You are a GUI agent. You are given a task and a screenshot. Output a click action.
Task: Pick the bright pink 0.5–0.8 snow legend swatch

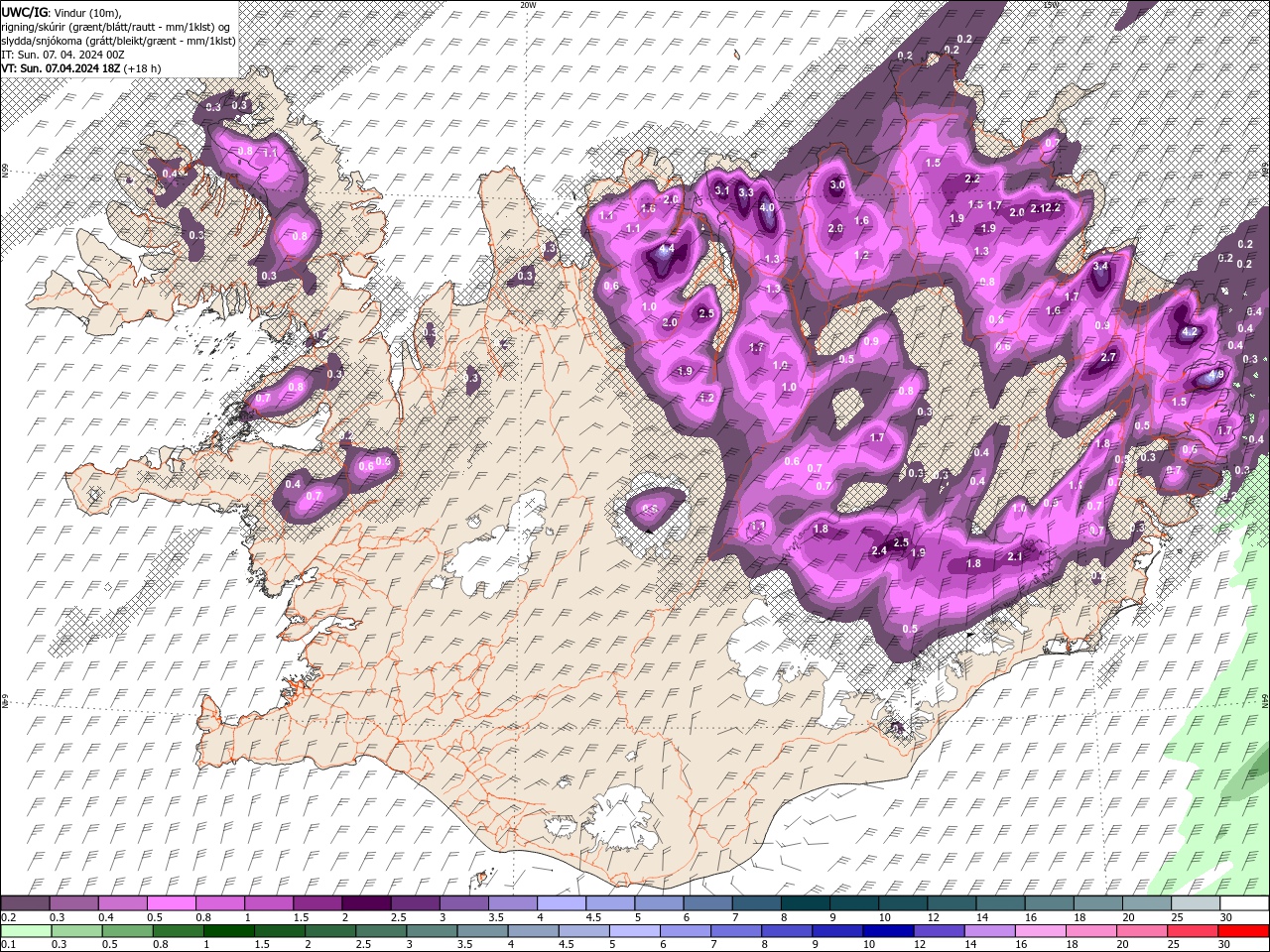tap(172, 903)
